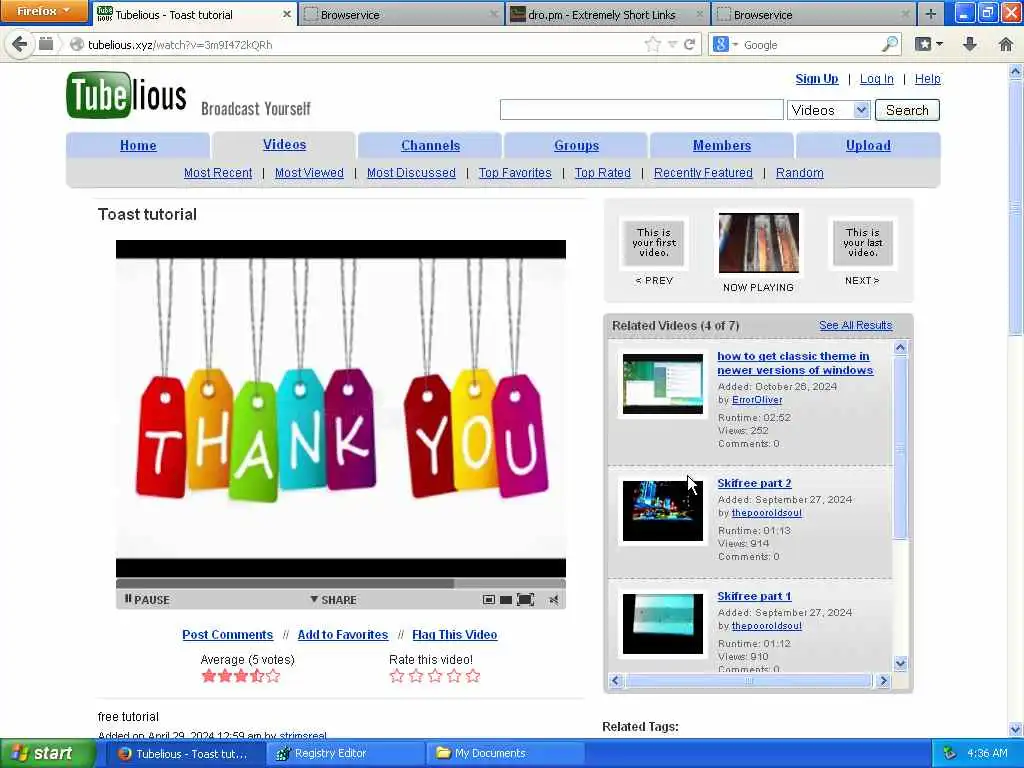This screenshot has width=1024, height=768.
Task: Enter fullscreen on the video player
Action: (525, 600)
